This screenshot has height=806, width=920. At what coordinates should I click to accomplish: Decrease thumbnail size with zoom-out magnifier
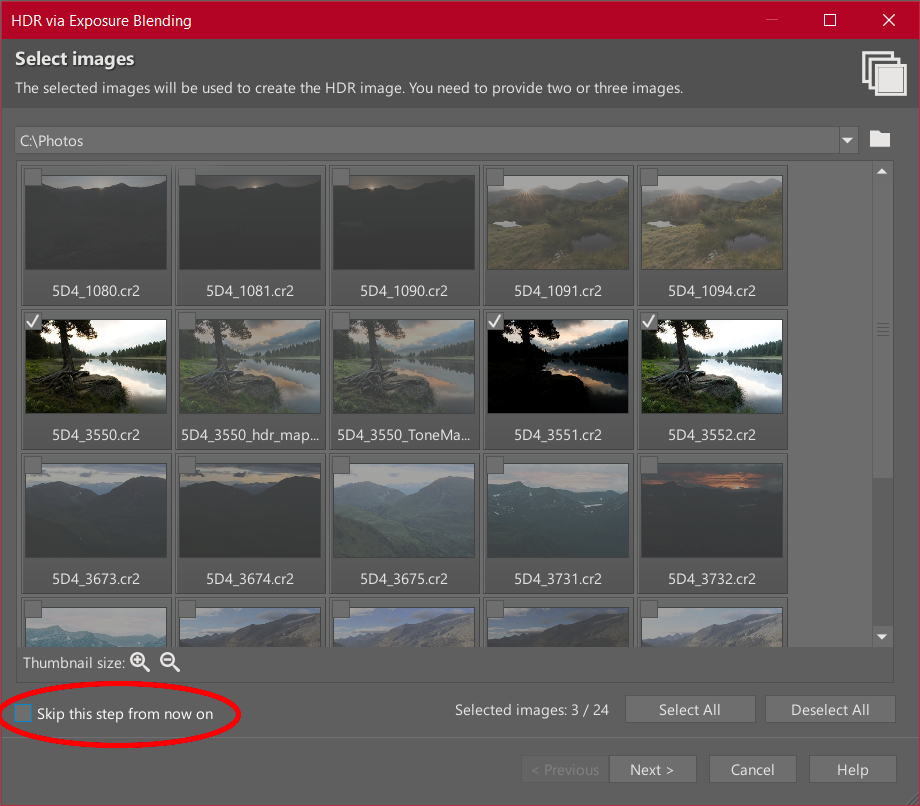pos(170,662)
